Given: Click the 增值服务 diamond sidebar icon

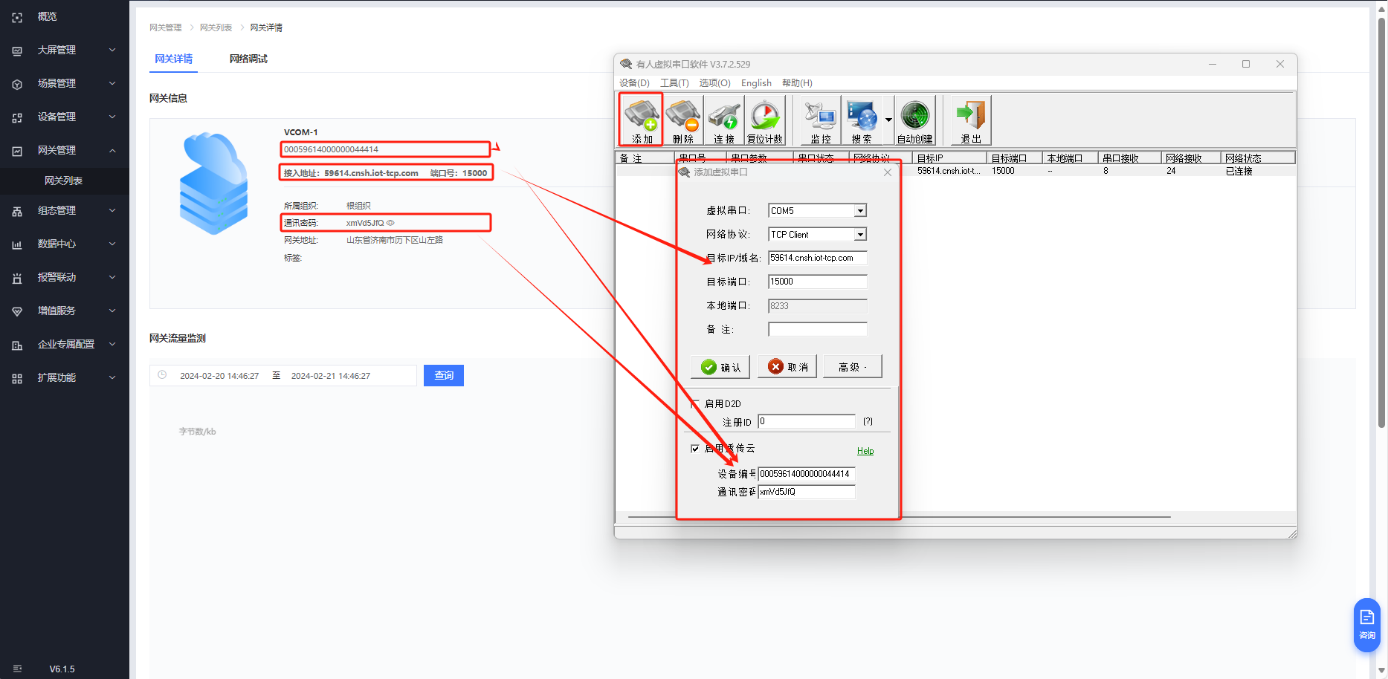Looking at the screenshot, I should point(17,311).
